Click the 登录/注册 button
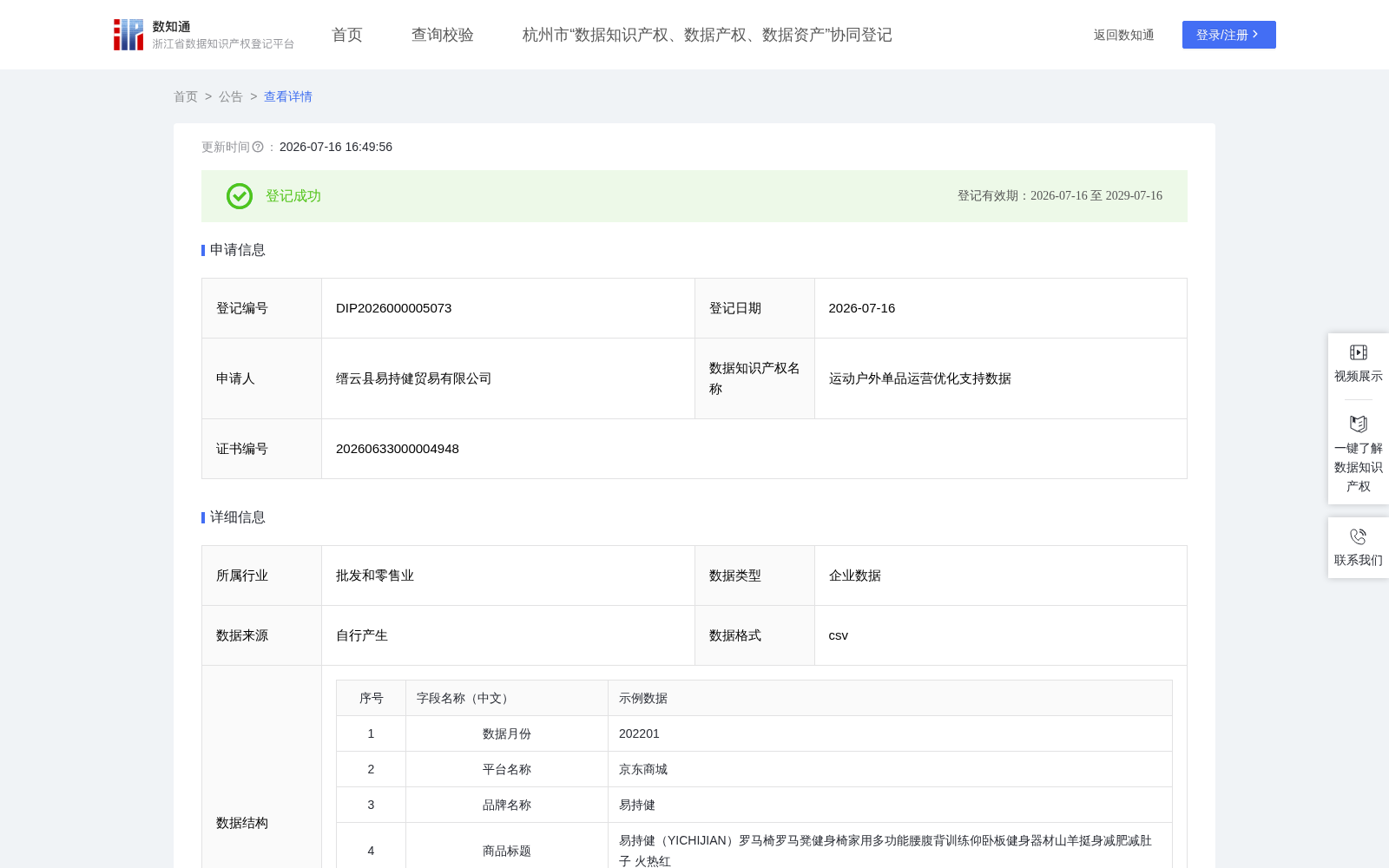This screenshot has width=1389, height=868. coord(1229,35)
